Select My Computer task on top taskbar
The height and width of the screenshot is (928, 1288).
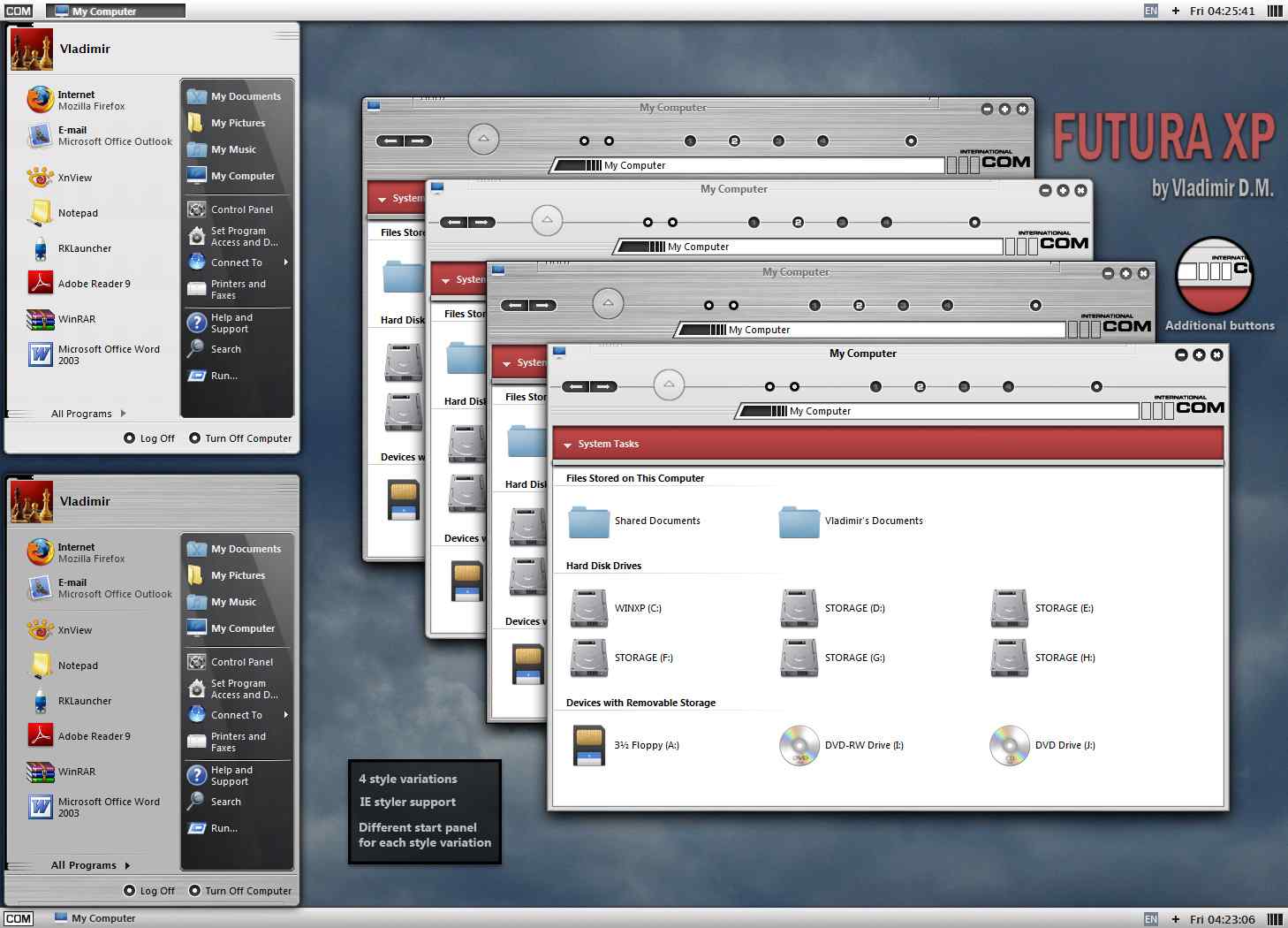pos(116,11)
